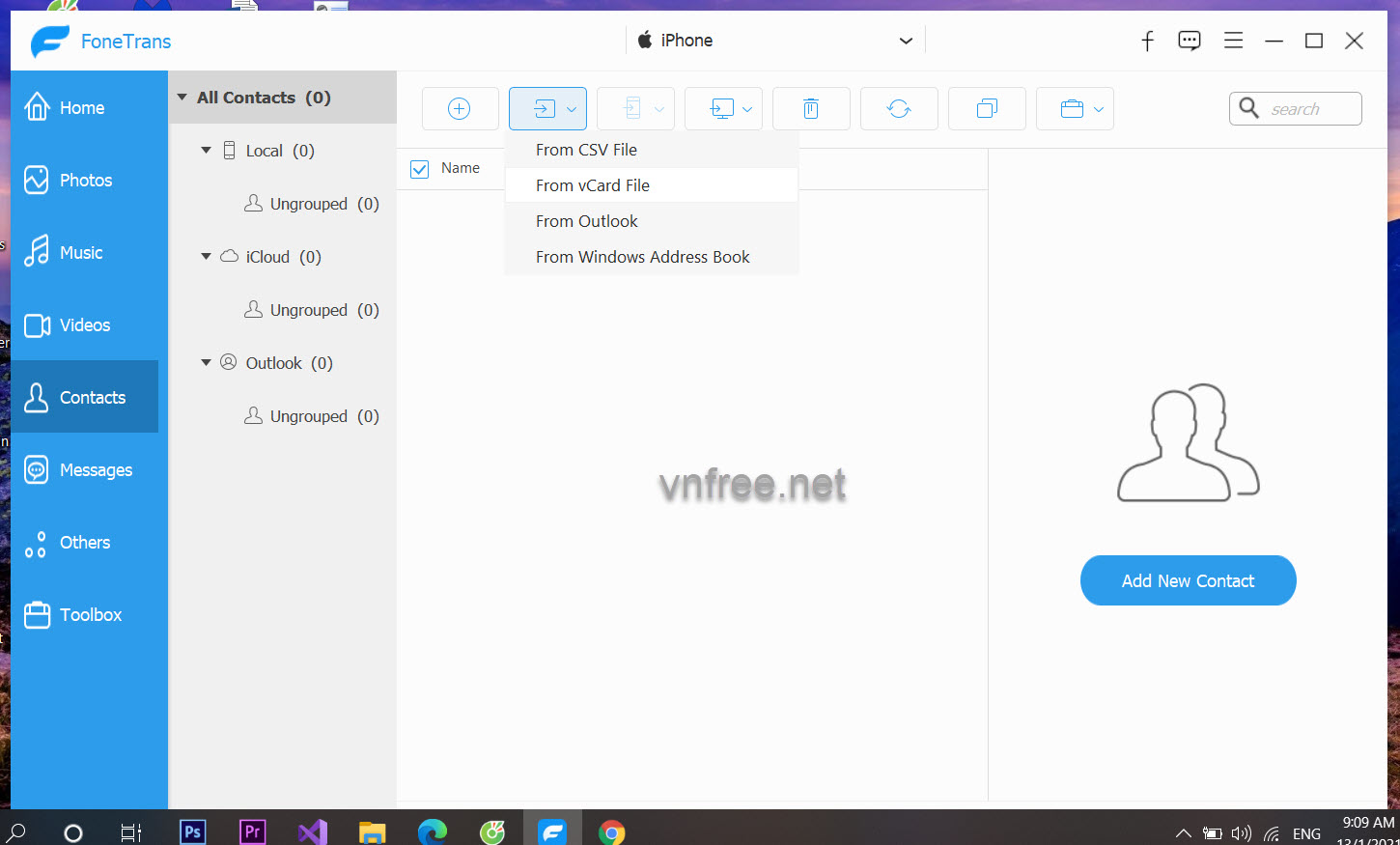
Task: Click the refresh contacts icon
Action: (899, 109)
